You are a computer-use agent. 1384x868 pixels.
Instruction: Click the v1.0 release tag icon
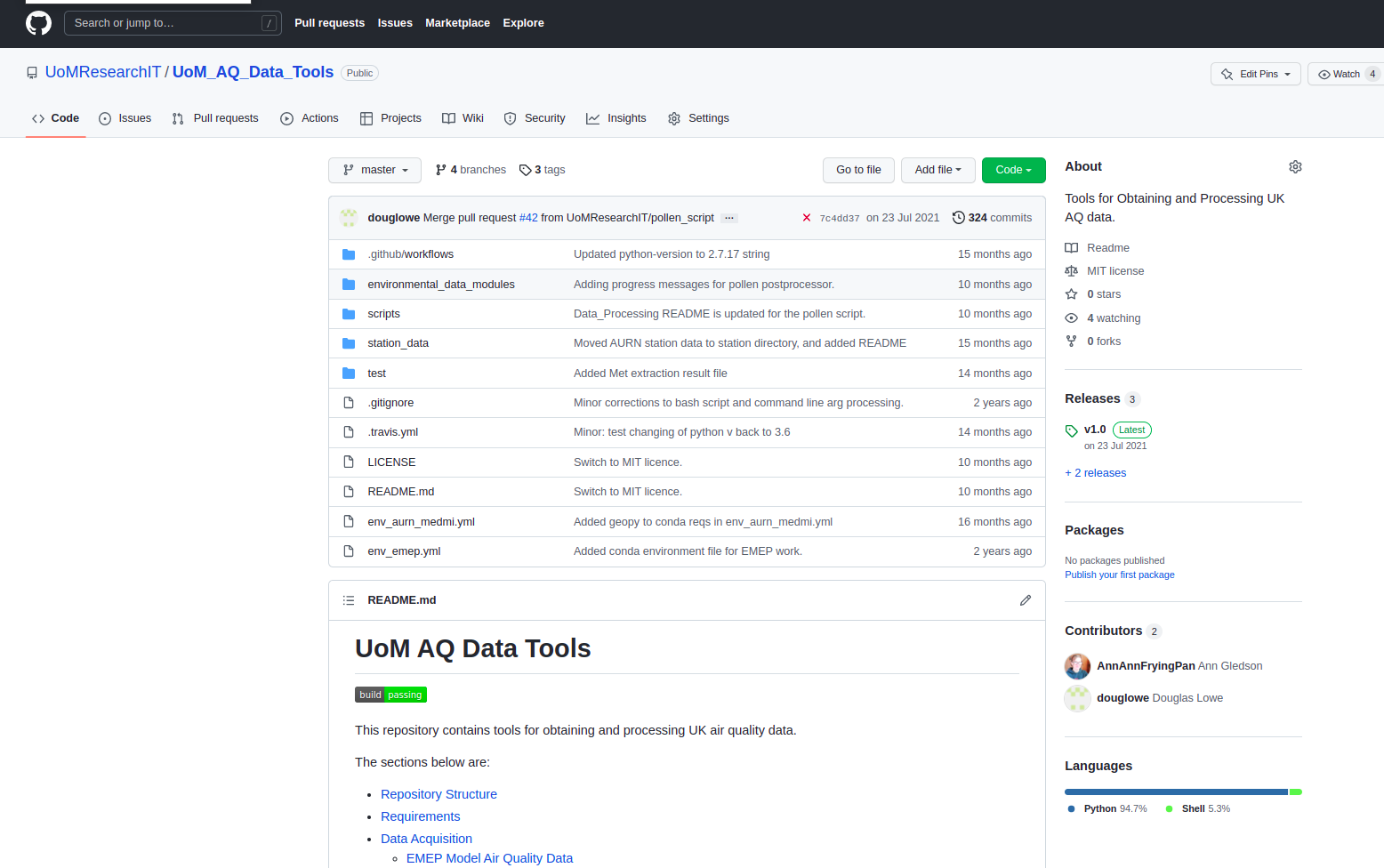(x=1072, y=430)
